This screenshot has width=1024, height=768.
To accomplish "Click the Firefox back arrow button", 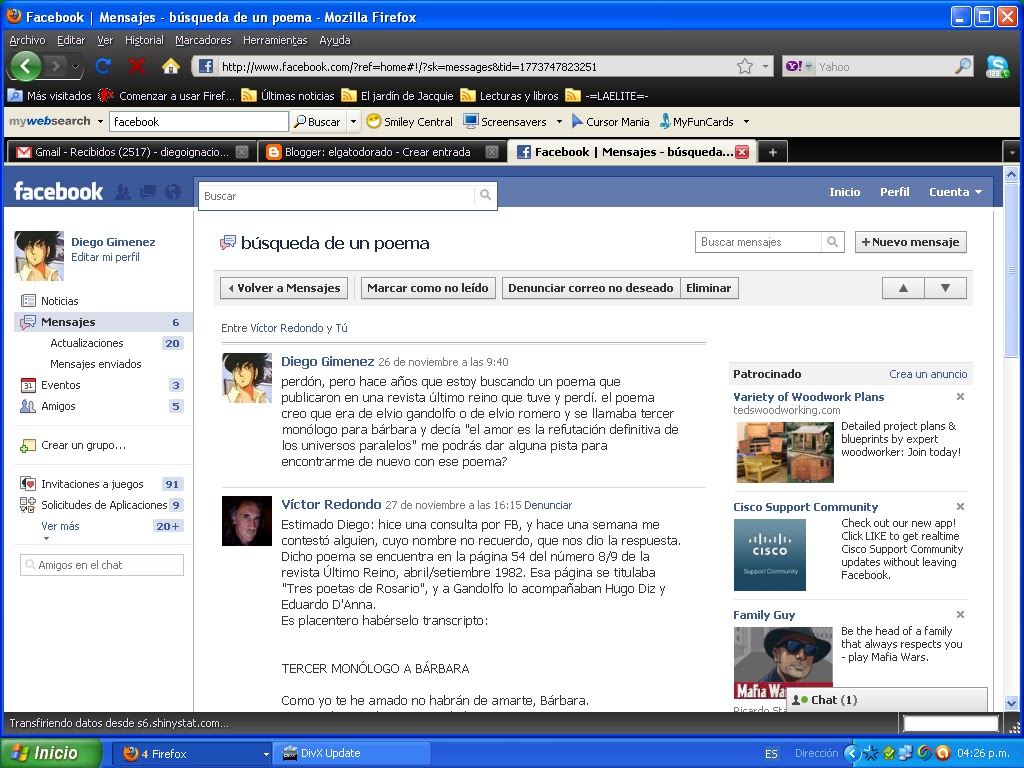I will click(25, 66).
